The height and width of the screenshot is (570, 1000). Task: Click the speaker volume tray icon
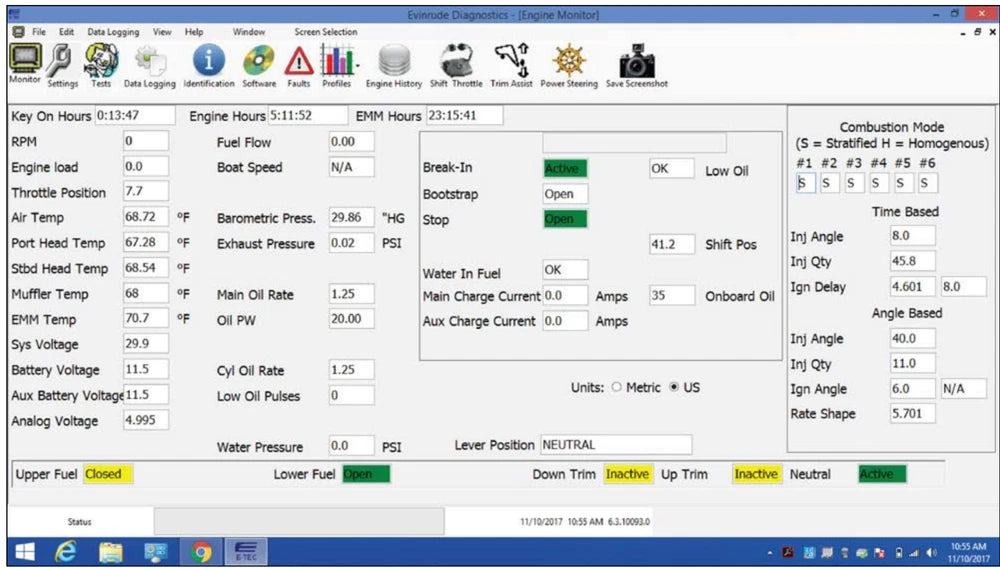pos(932,552)
